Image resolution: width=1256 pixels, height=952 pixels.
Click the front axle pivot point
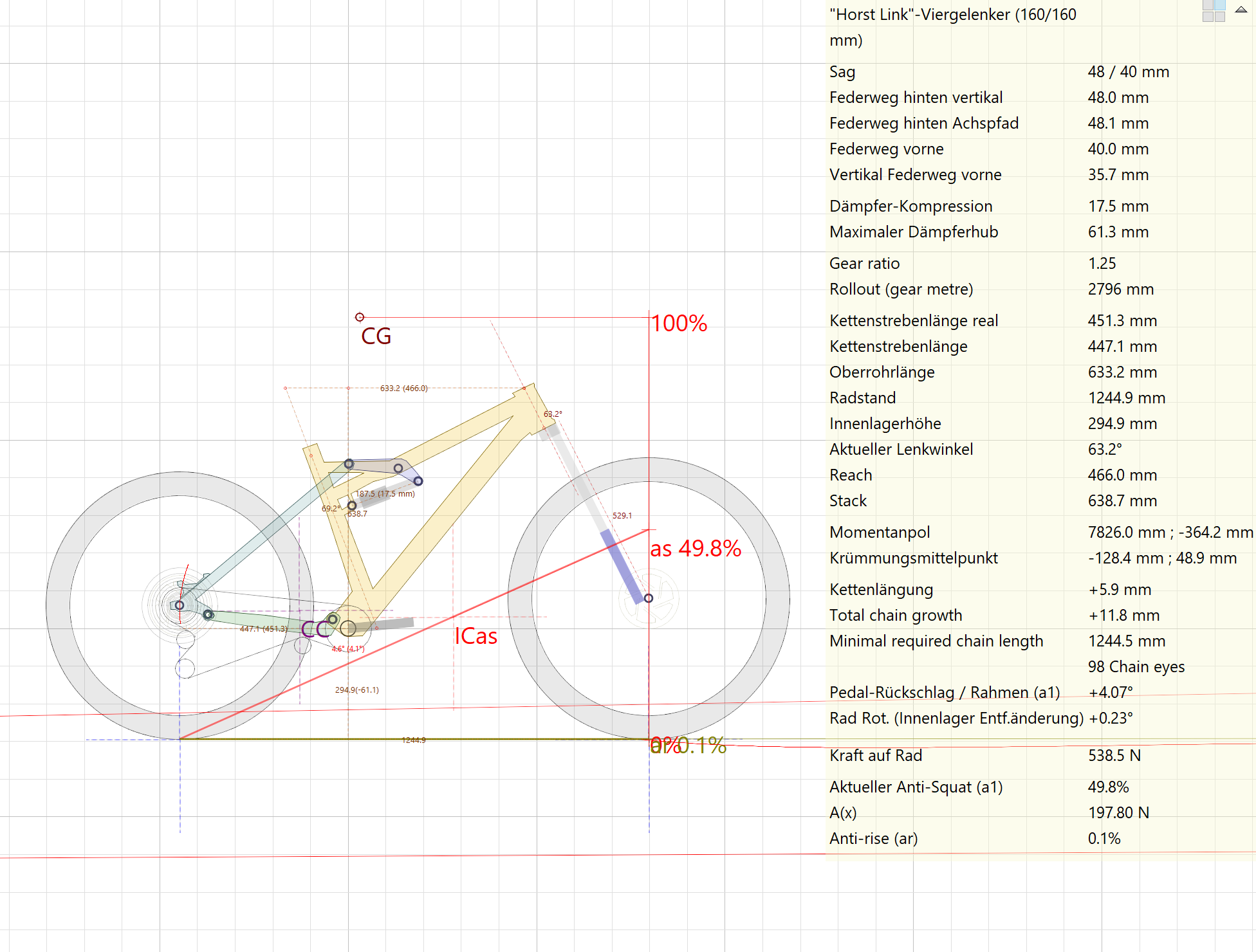pos(649,598)
